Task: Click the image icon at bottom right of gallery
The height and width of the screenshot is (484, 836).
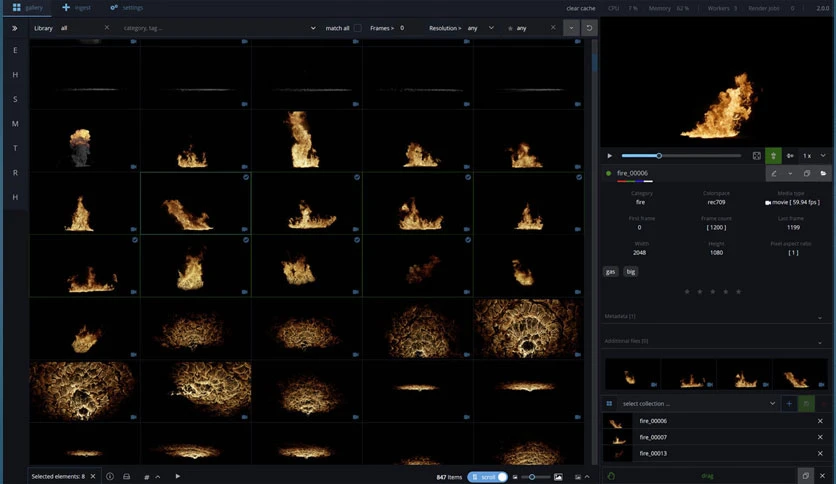Action: pyautogui.click(x=577, y=477)
